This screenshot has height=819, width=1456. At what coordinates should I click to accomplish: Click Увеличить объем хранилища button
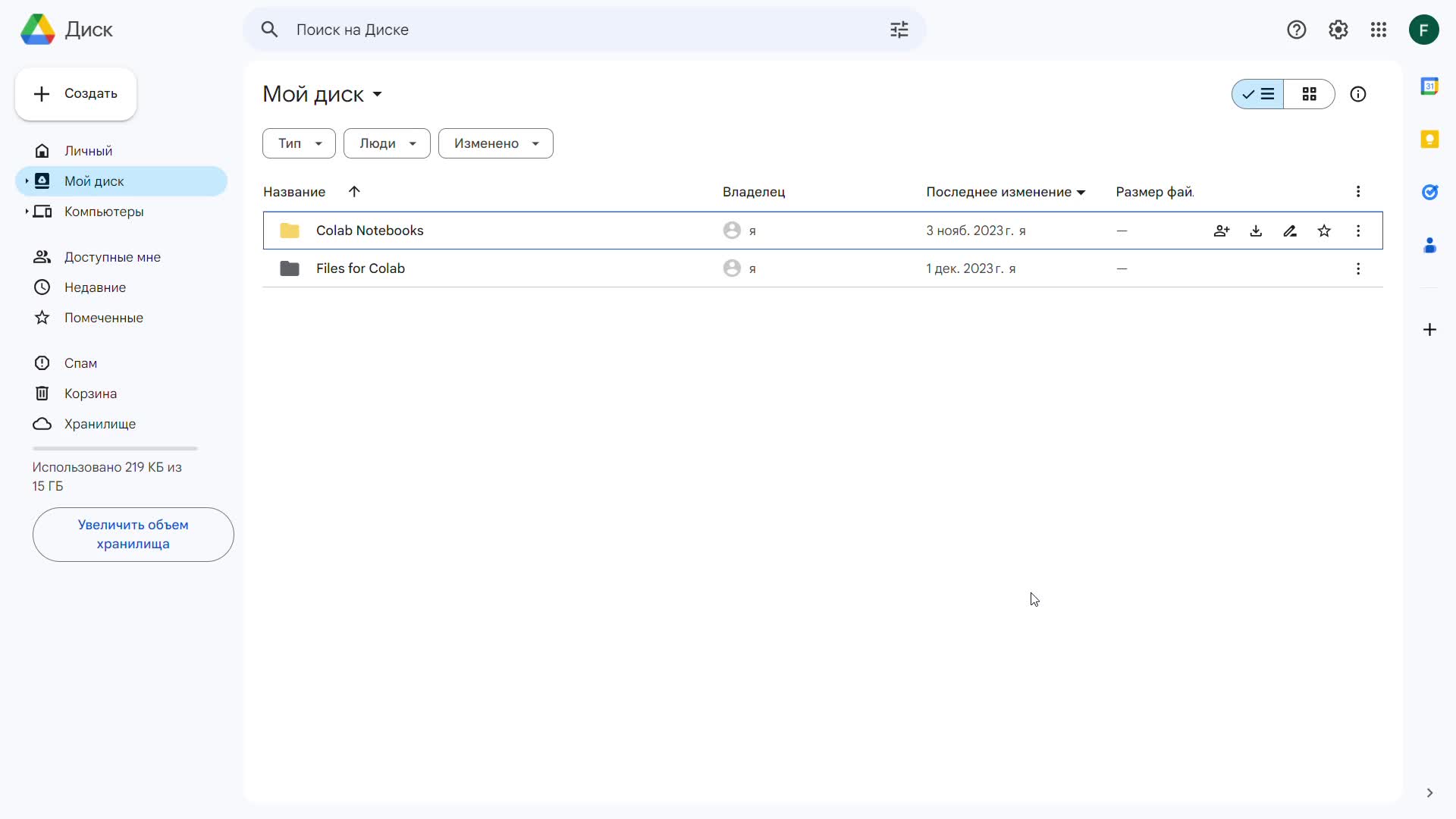click(133, 535)
